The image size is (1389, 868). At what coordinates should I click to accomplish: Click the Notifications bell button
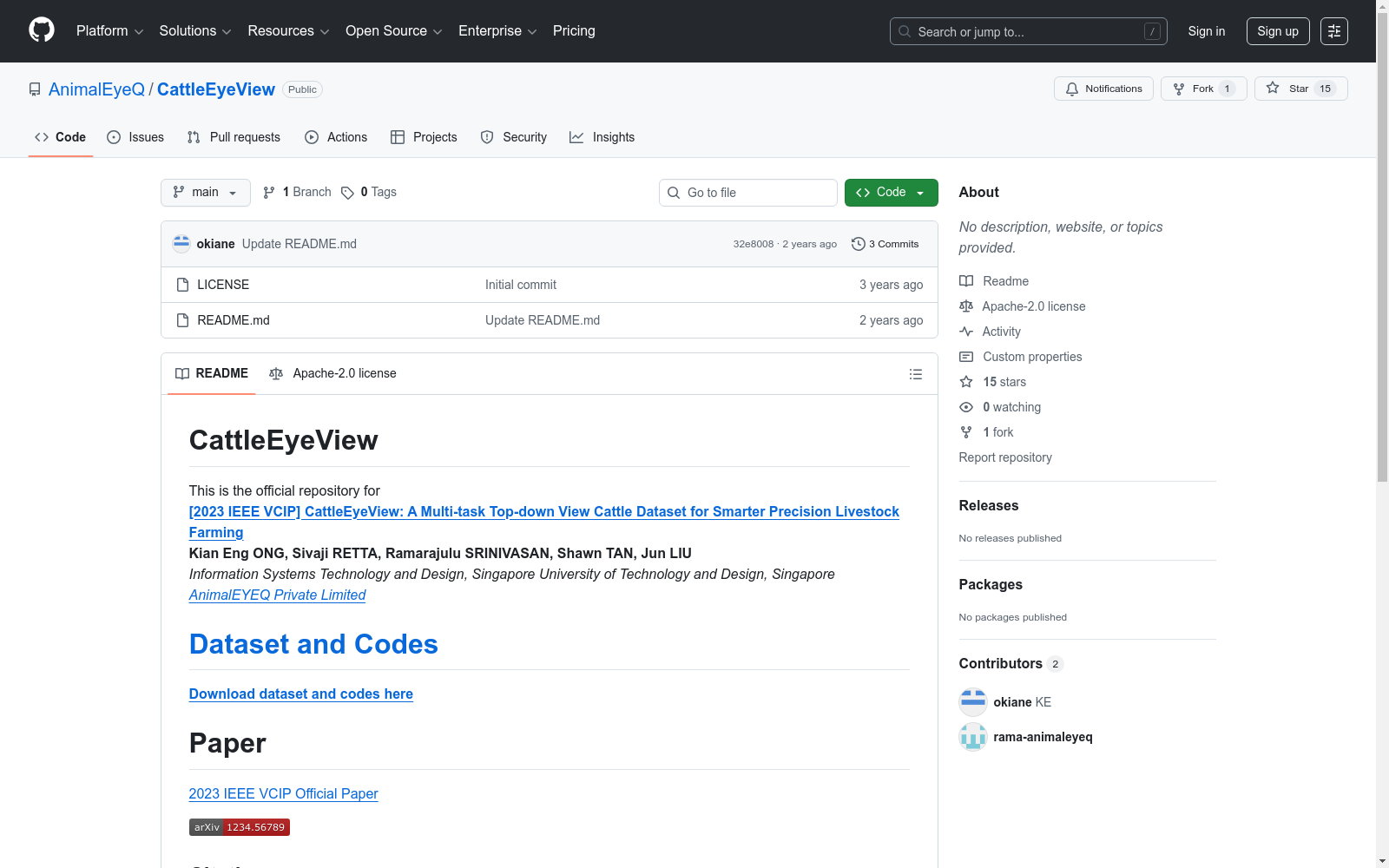coord(1103,89)
